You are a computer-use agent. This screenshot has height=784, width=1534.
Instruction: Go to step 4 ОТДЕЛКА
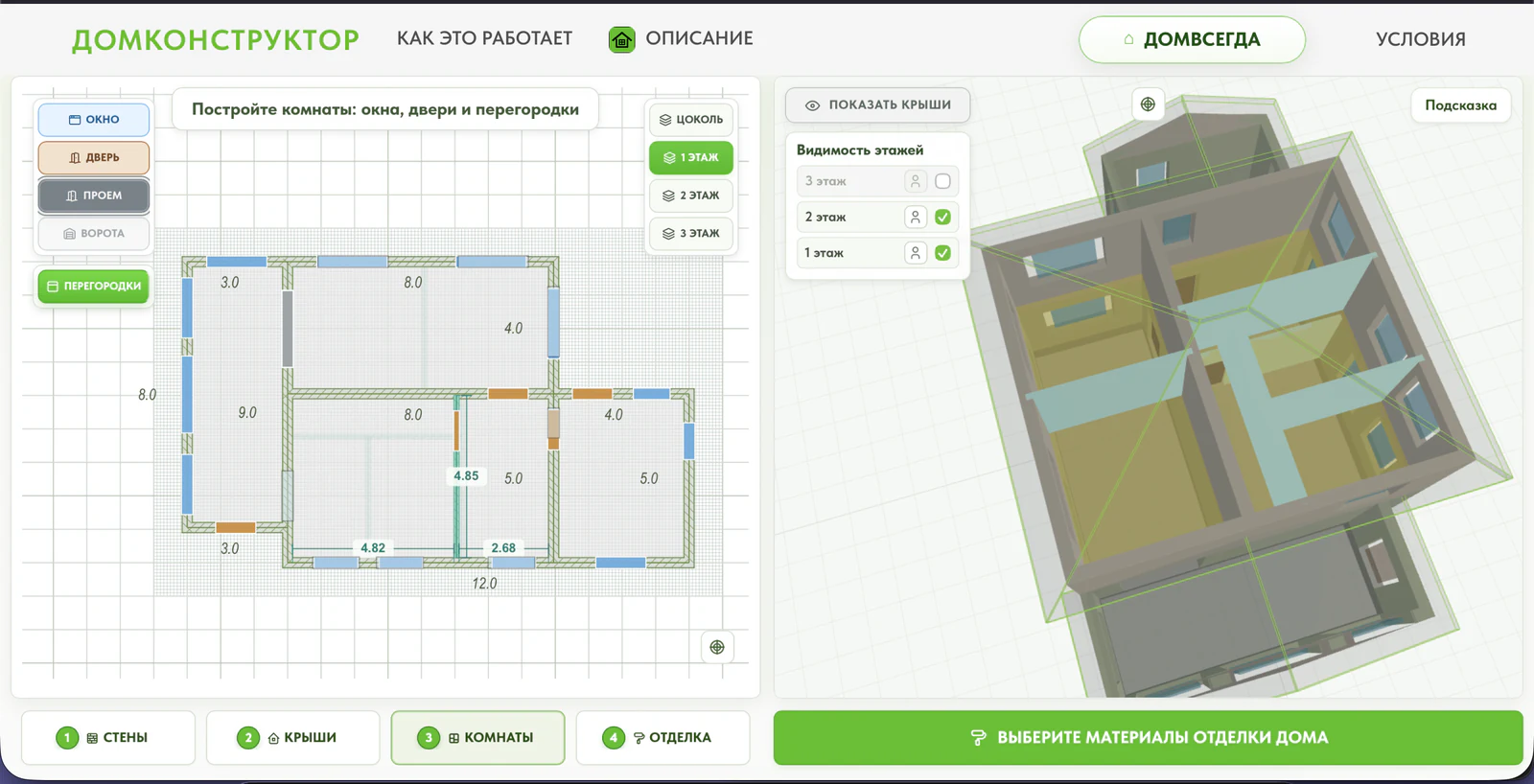coord(662,737)
